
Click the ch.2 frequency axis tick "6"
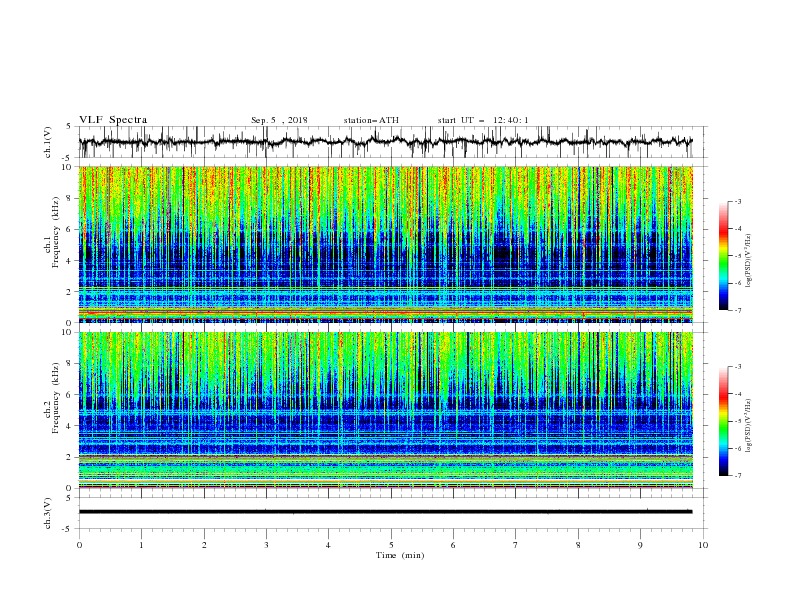coord(71,395)
